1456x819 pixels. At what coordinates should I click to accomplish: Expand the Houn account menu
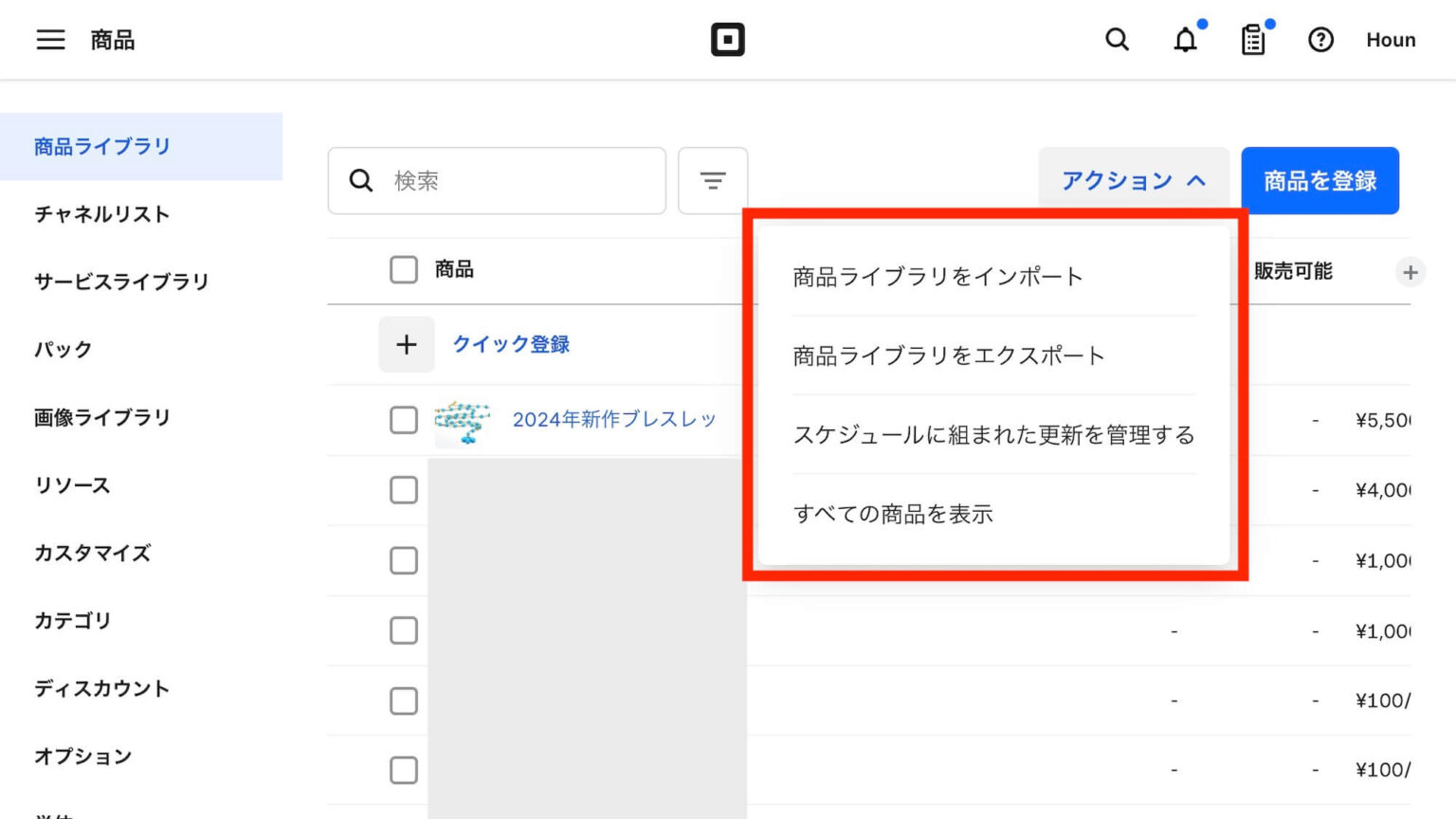tap(1390, 40)
